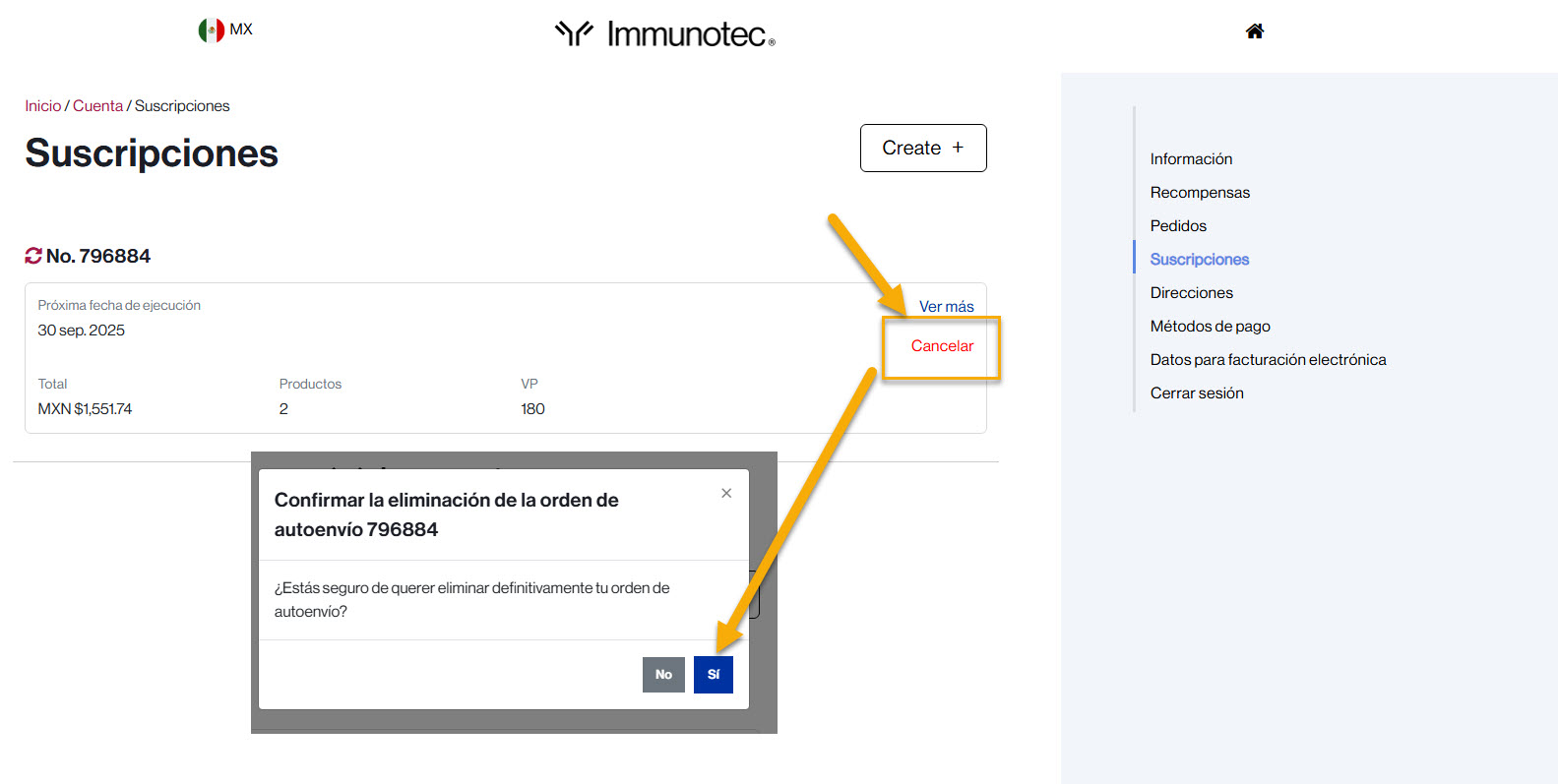Click Cerrar sesión to log out
This screenshot has width=1558, height=784.
(x=1197, y=393)
